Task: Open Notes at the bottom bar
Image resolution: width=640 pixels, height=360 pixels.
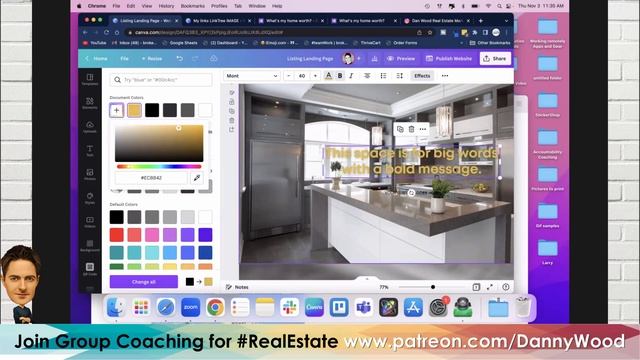Action: (x=237, y=287)
